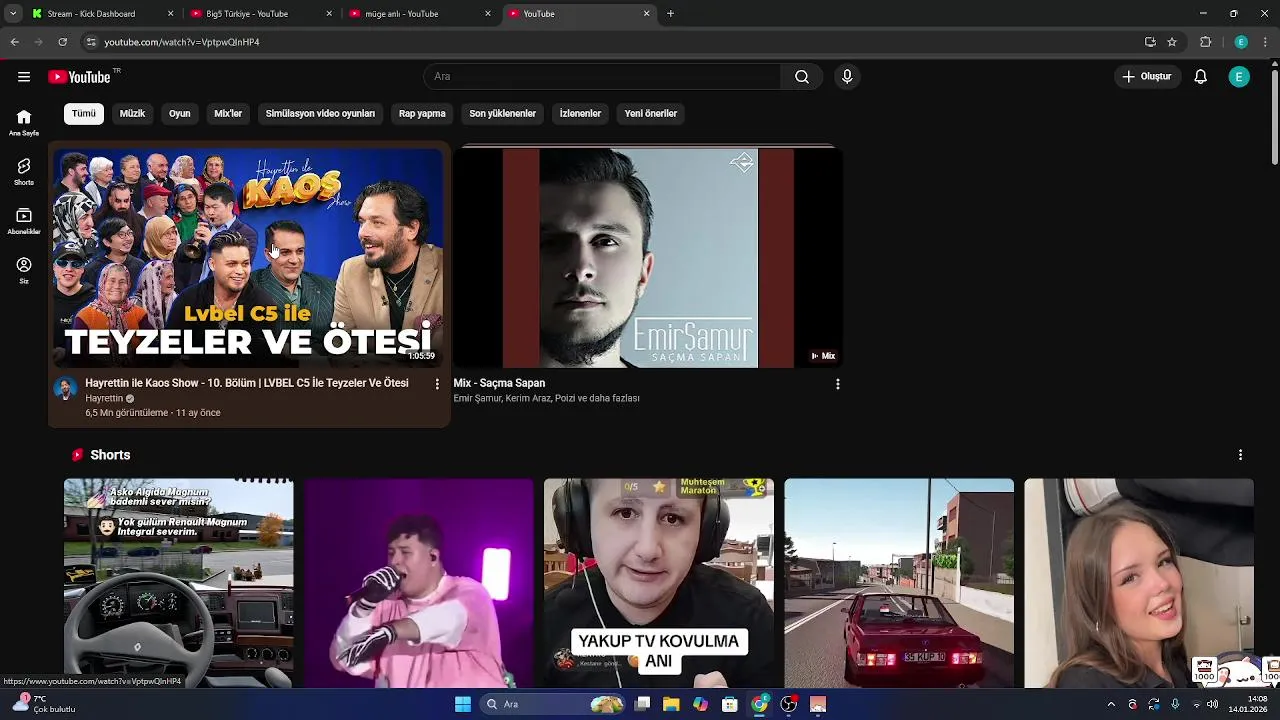Open YouTube notifications bell
The image size is (1280, 720).
click(x=1201, y=77)
